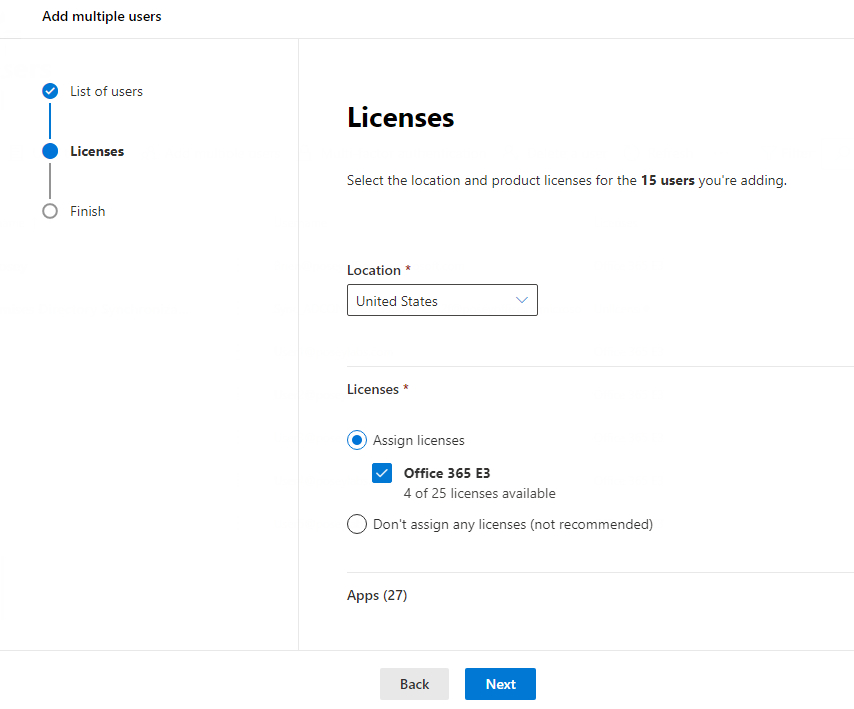Viewport: 854px width, 709px height.
Task: Click the Location dropdown chevron arrow
Action: [522, 300]
